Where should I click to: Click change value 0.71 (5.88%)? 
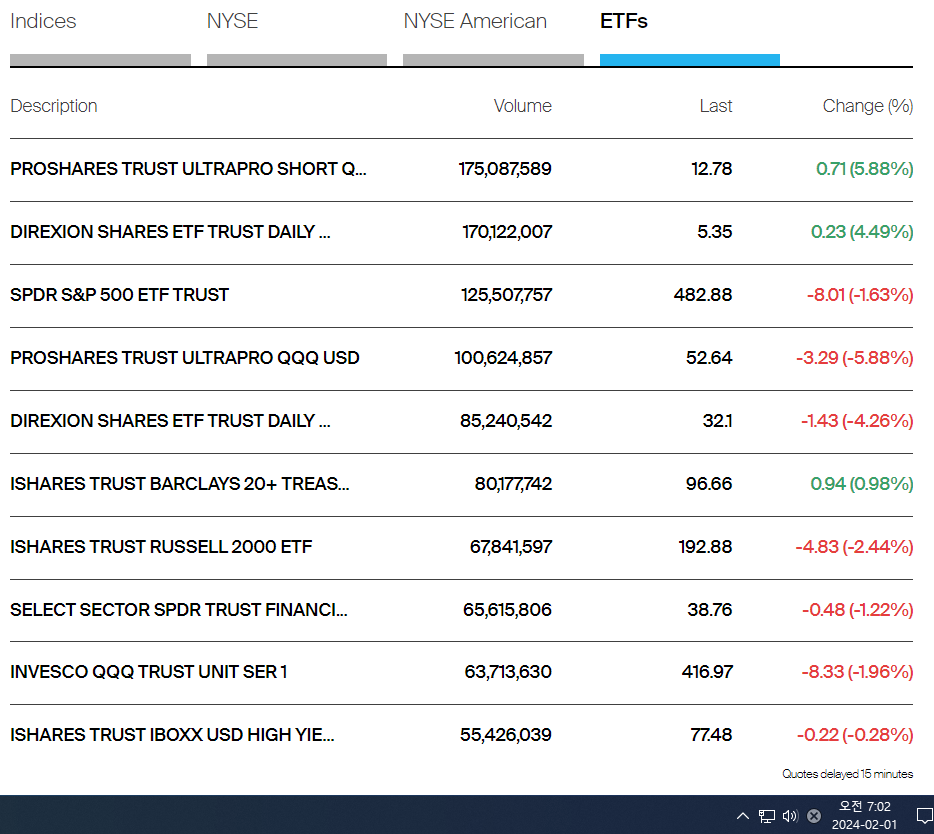tap(864, 169)
